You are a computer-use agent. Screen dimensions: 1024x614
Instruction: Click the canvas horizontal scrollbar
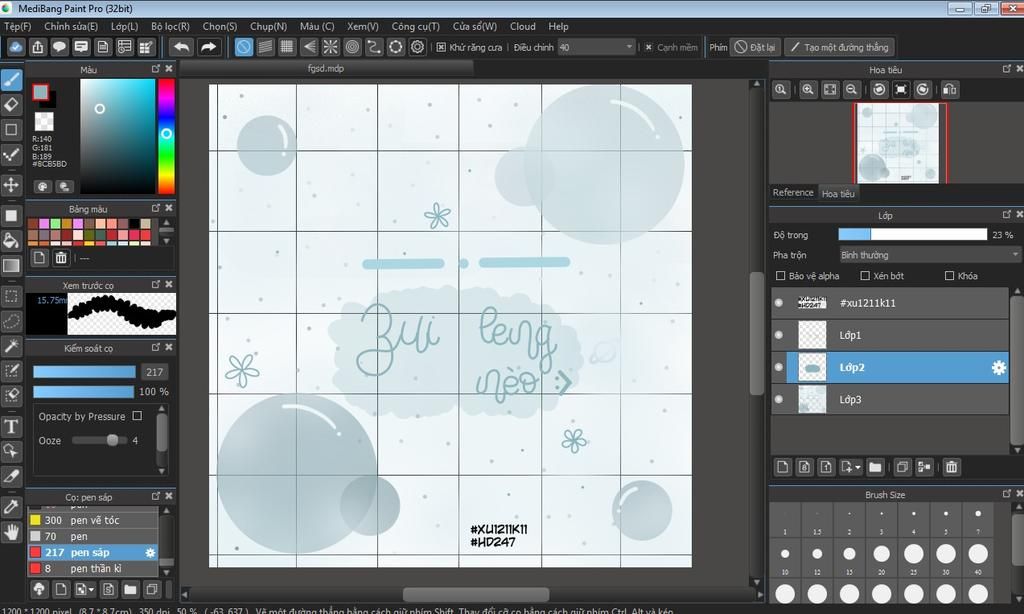tap(475, 594)
